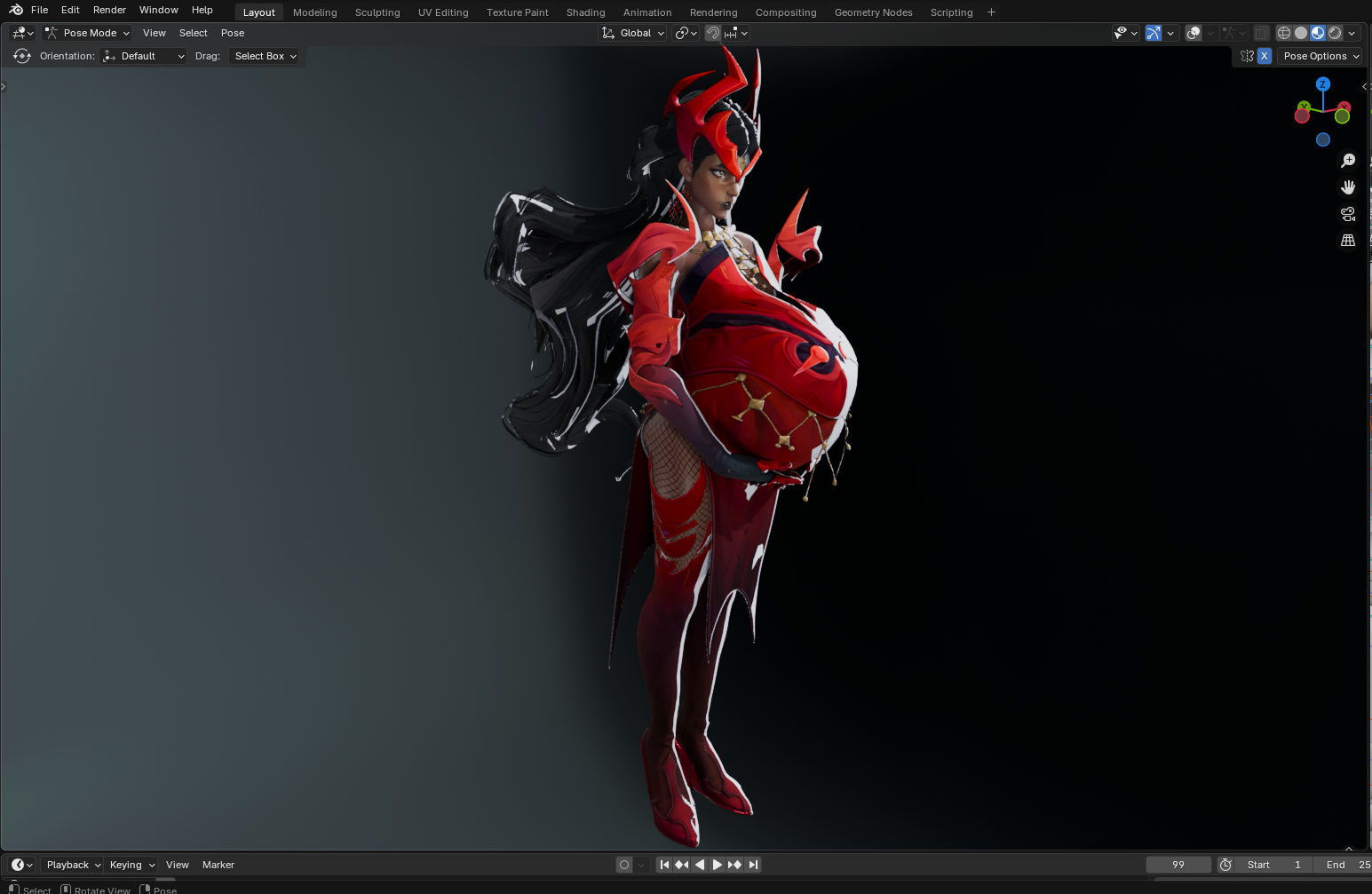Screen dimensions: 1372x894
Task: Switch to wireframe viewport shading
Action: (1284, 33)
